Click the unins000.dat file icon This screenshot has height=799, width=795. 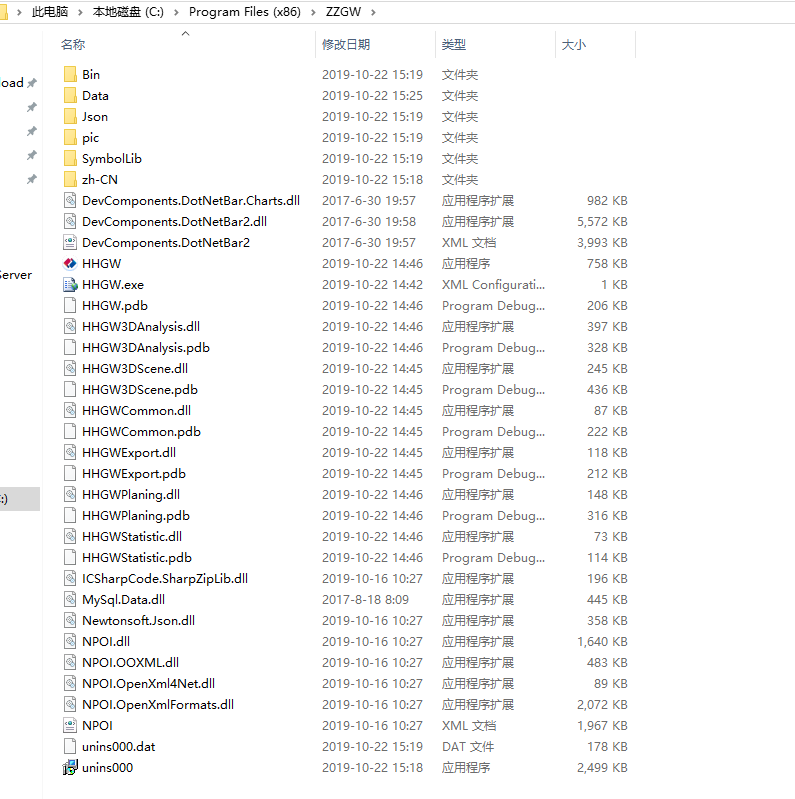click(x=70, y=747)
